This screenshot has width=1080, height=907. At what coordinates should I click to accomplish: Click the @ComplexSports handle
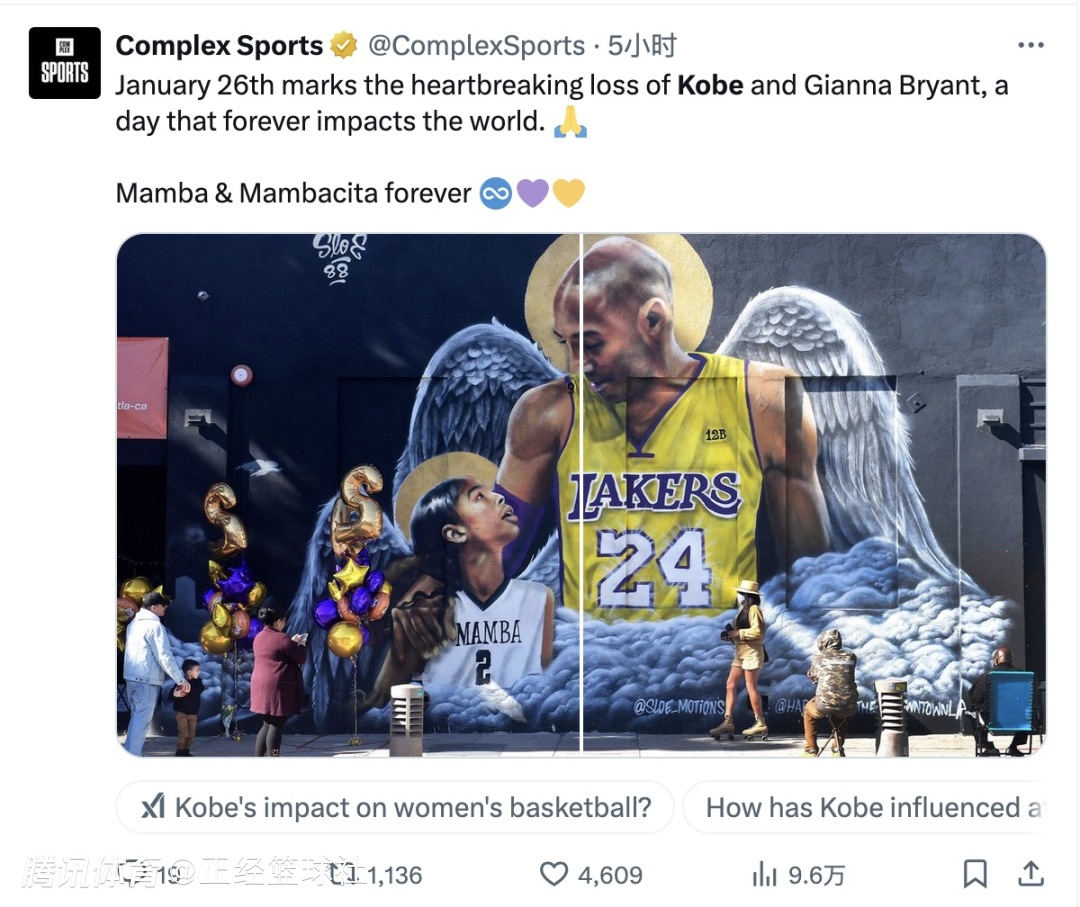point(476,46)
